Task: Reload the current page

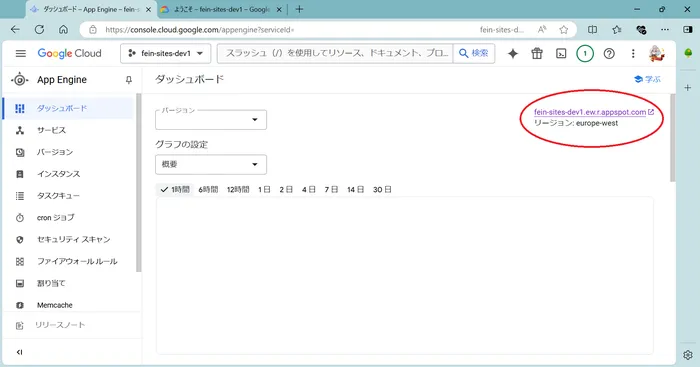Action: [x=39, y=29]
